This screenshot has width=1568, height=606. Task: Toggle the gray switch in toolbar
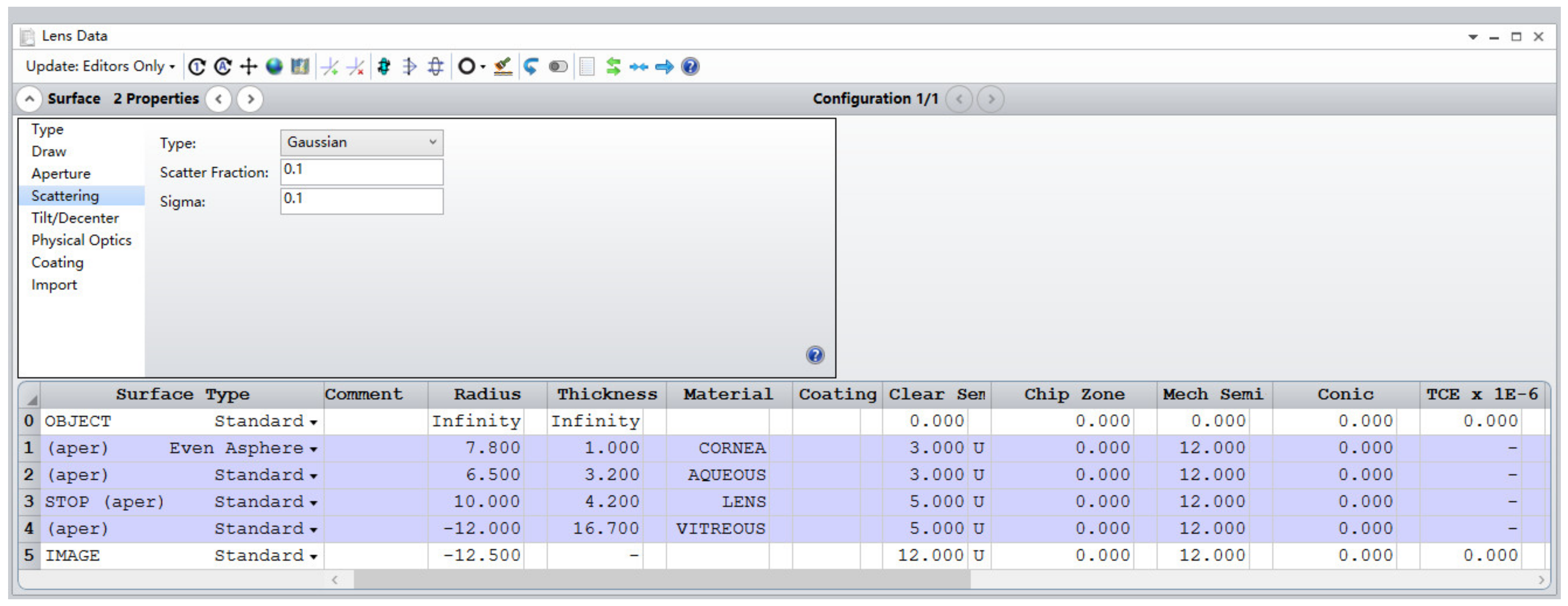(557, 66)
